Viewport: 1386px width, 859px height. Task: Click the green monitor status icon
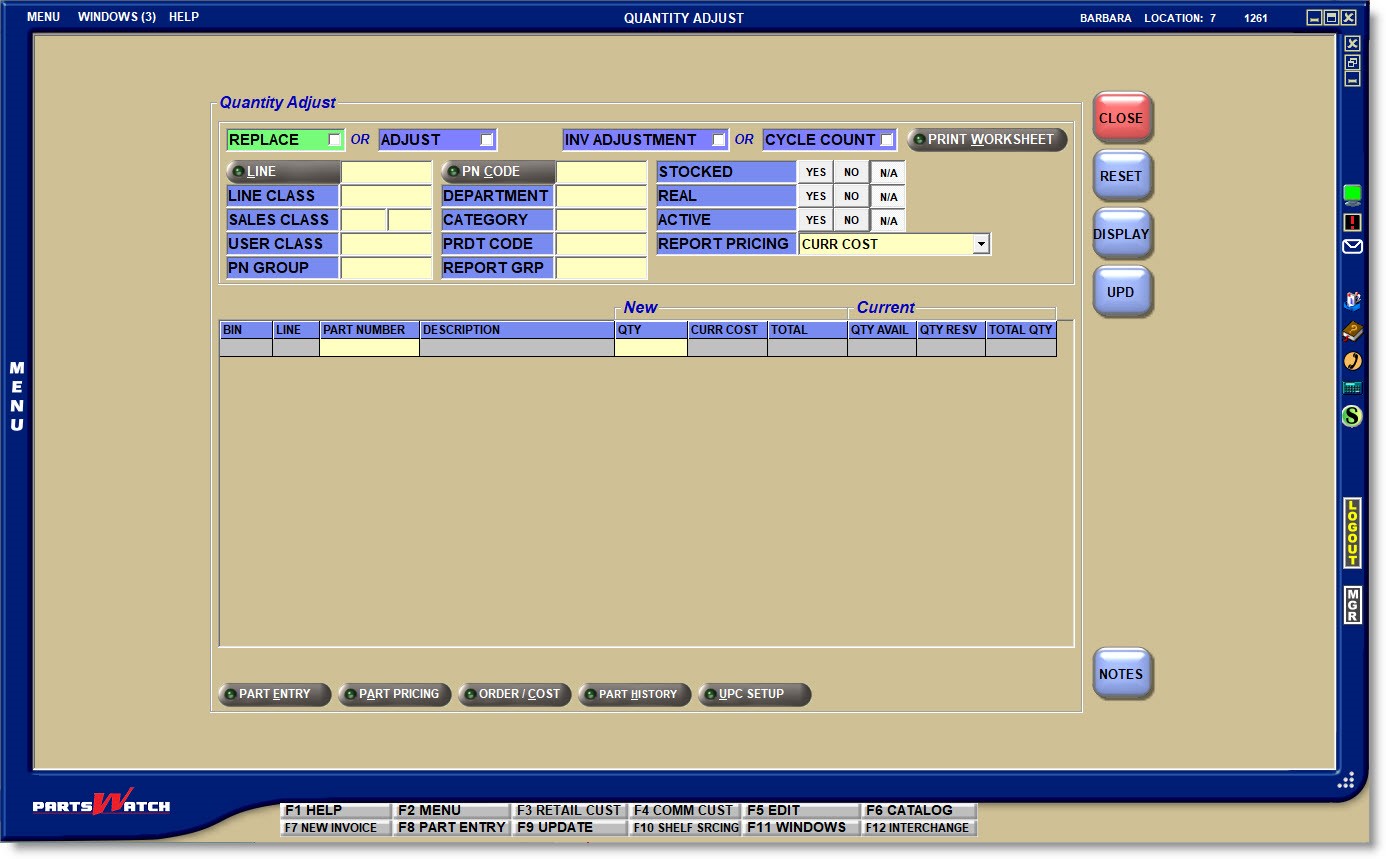coord(1352,194)
